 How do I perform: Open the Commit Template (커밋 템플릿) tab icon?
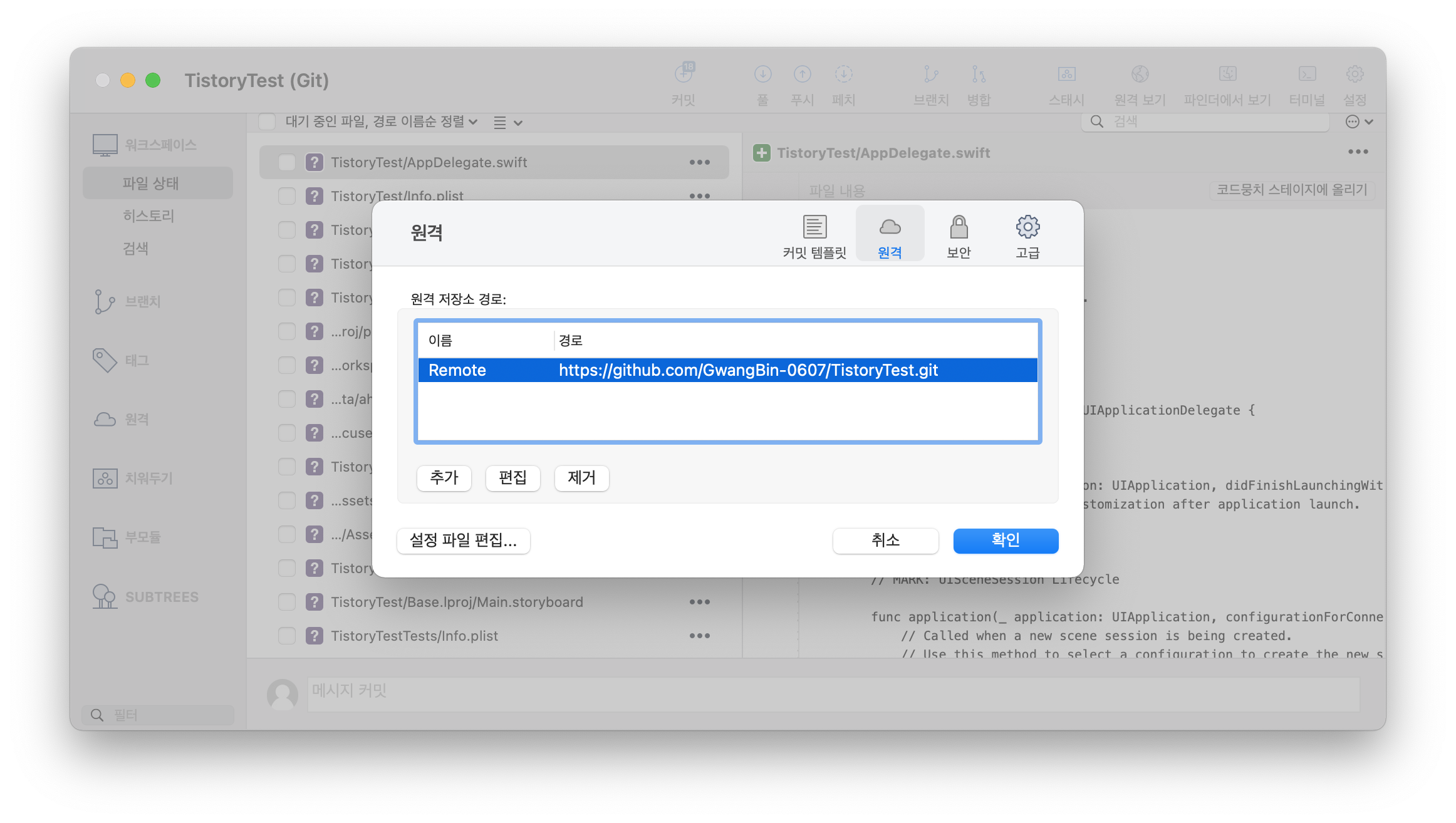[814, 227]
